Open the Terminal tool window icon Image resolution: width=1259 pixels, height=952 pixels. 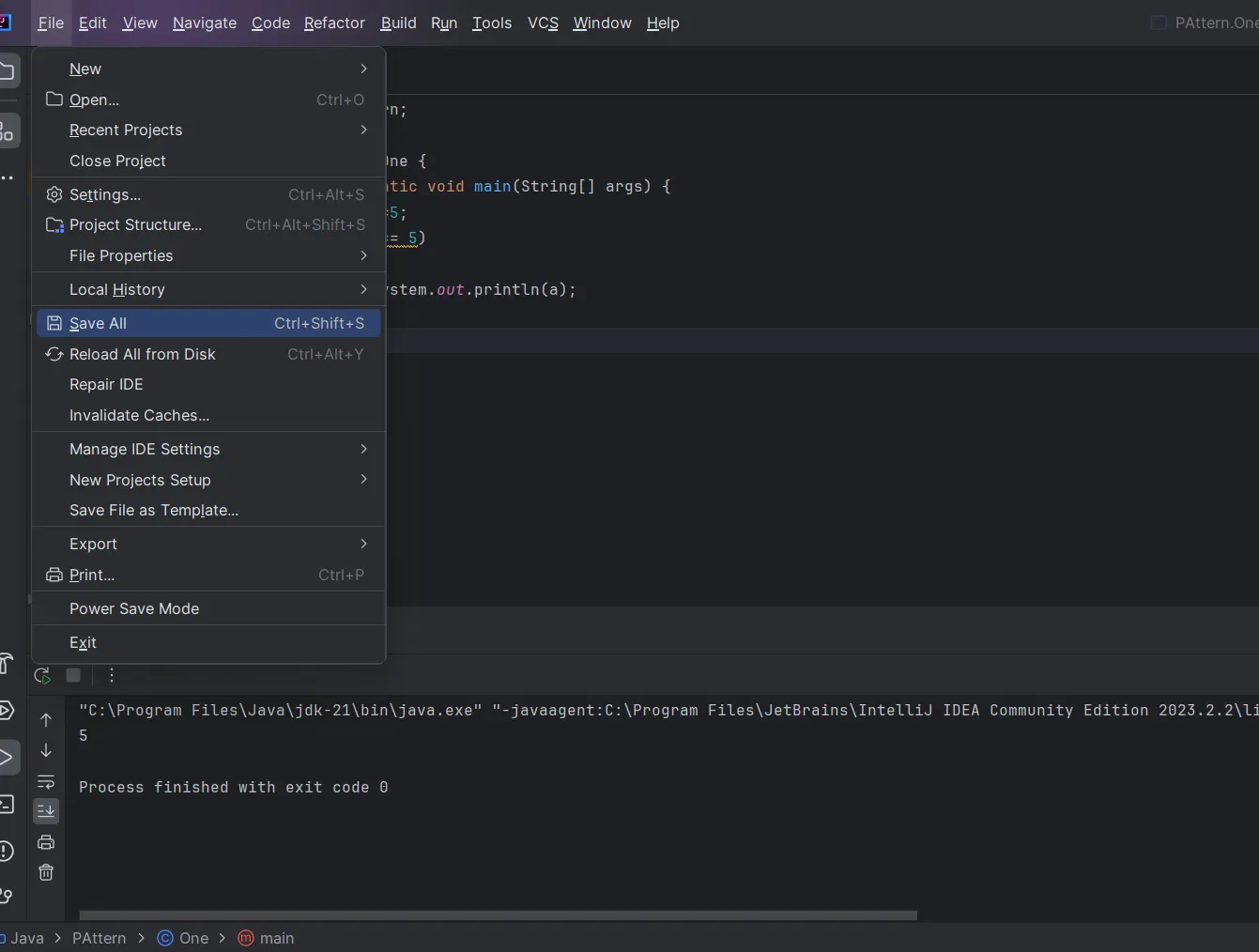[7, 805]
